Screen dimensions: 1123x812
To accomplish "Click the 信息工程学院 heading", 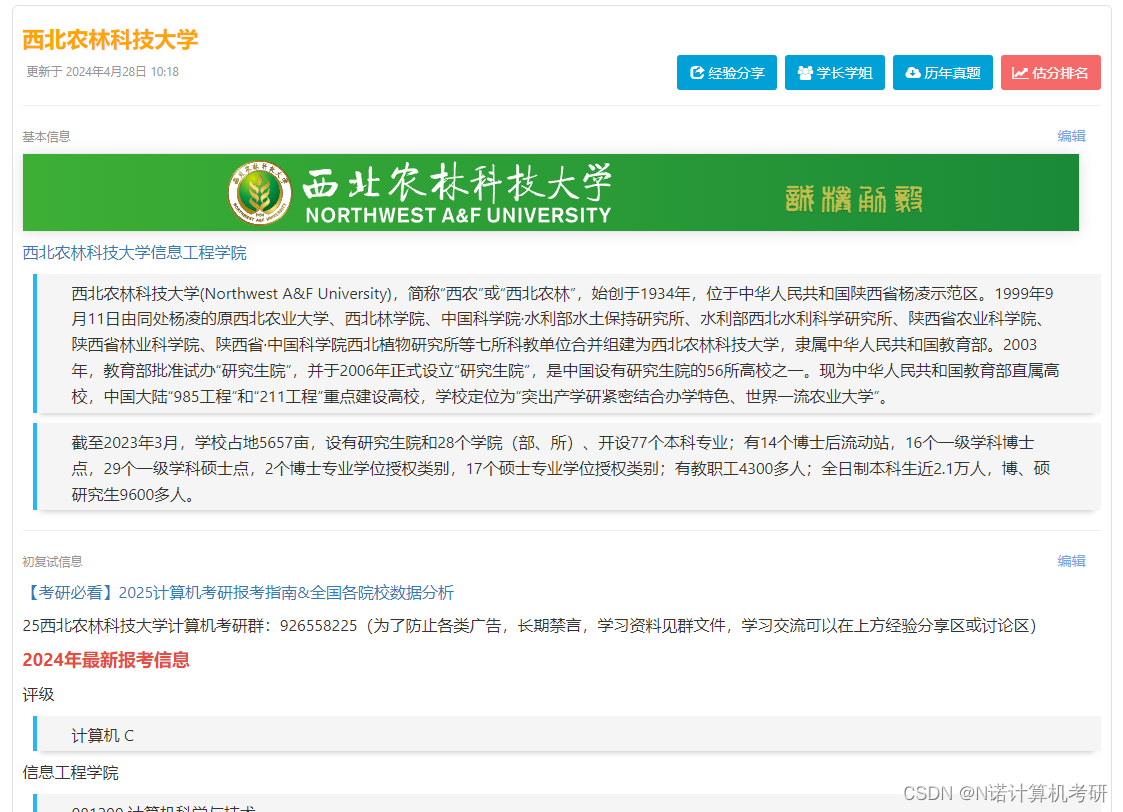I will (x=70, y=773).
